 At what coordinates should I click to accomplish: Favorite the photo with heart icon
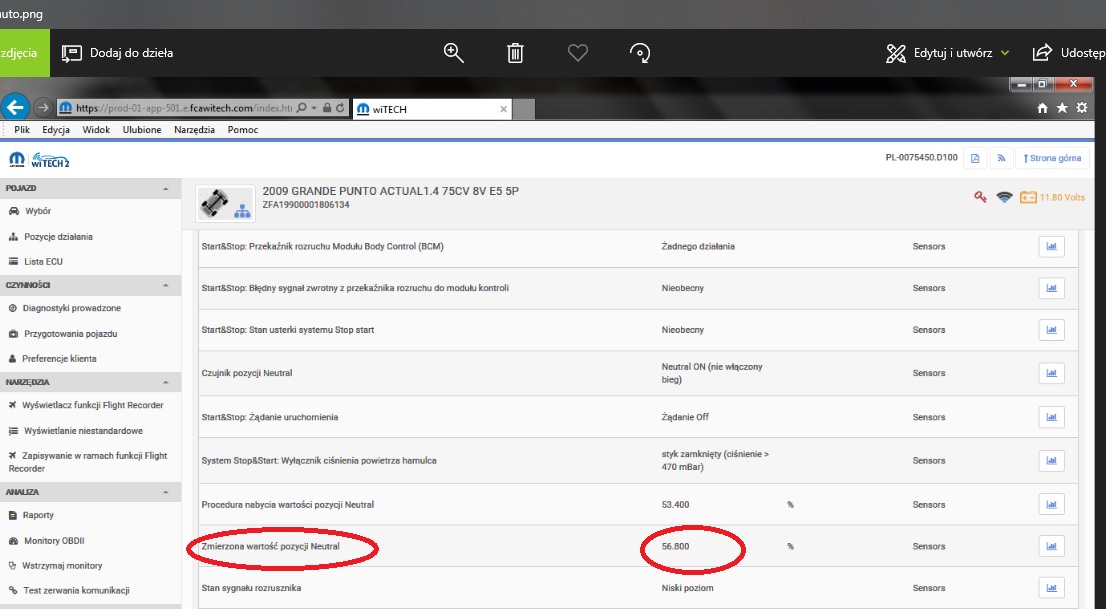tap(577, 53)
